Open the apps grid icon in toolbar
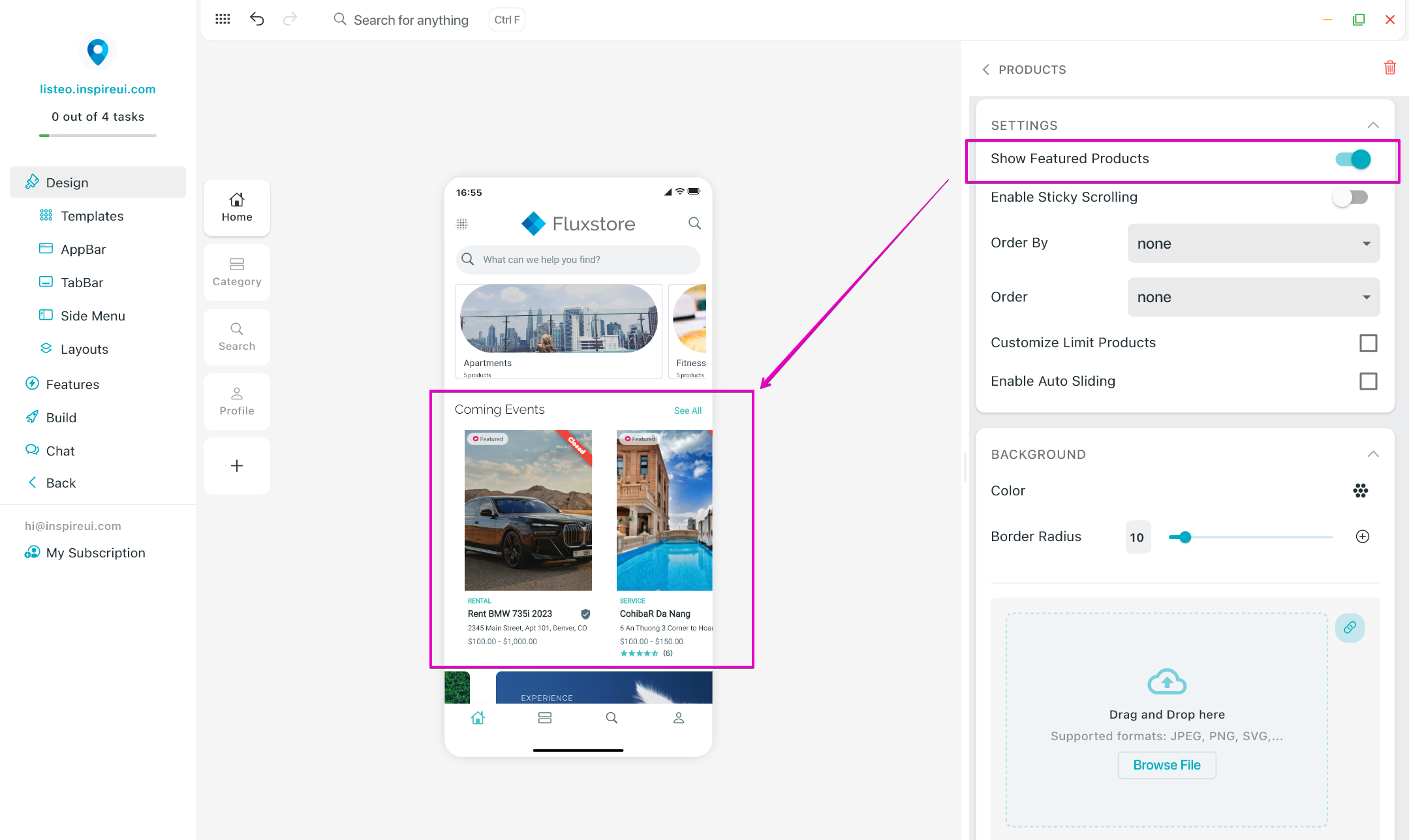This screenshot has width=1409, height=840. point(223,19)
